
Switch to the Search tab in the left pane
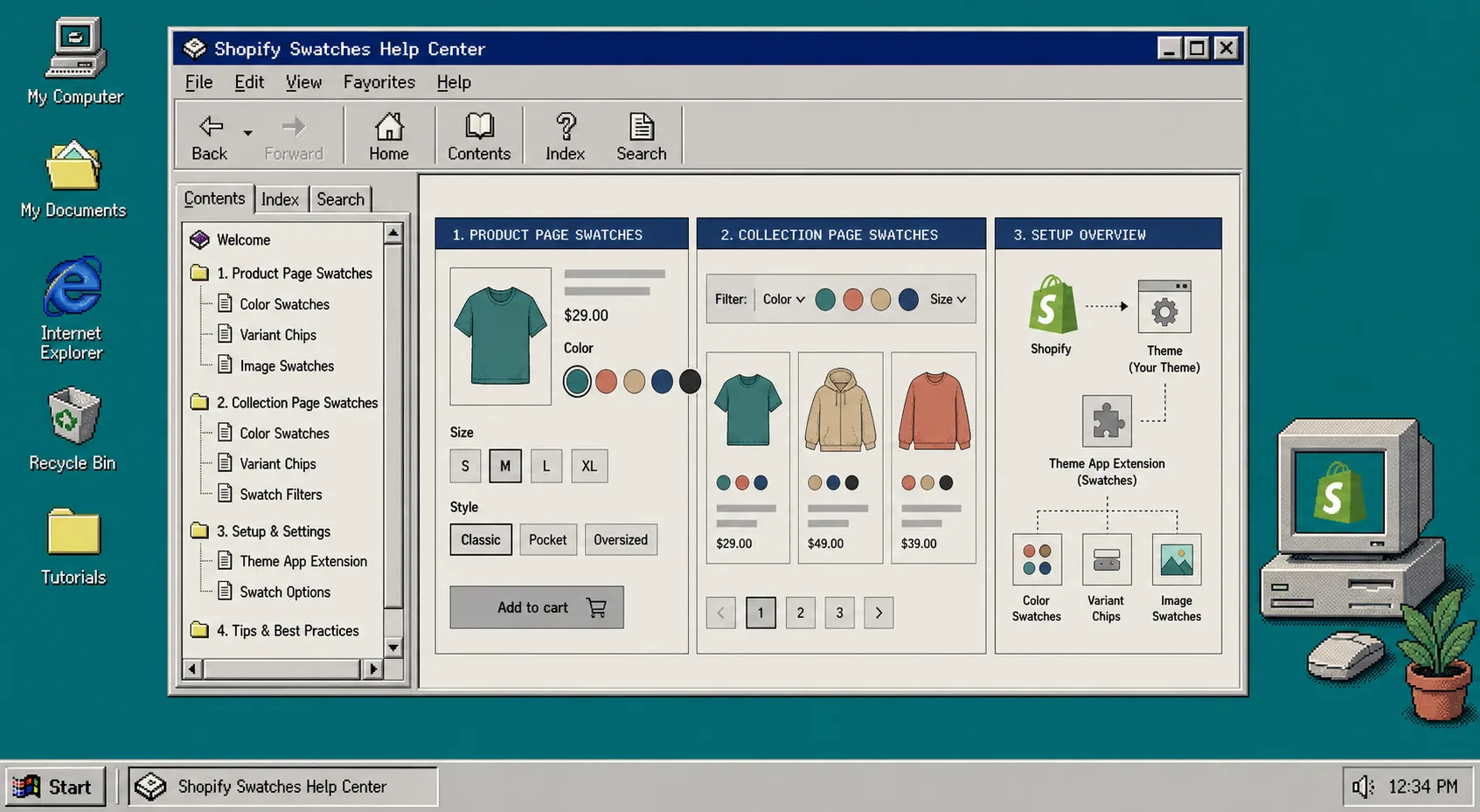coord(341,199)
